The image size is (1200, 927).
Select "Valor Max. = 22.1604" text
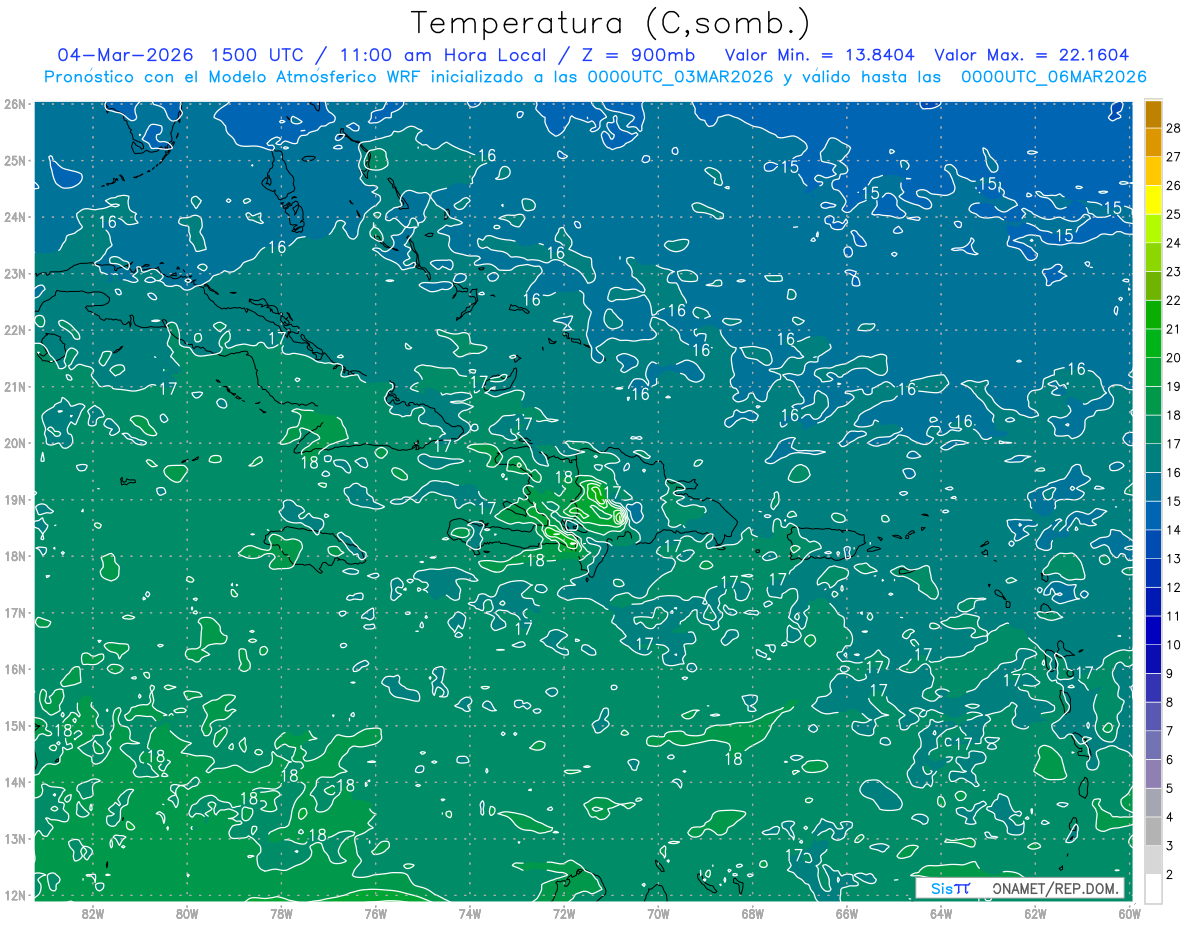click(1031, 55)
